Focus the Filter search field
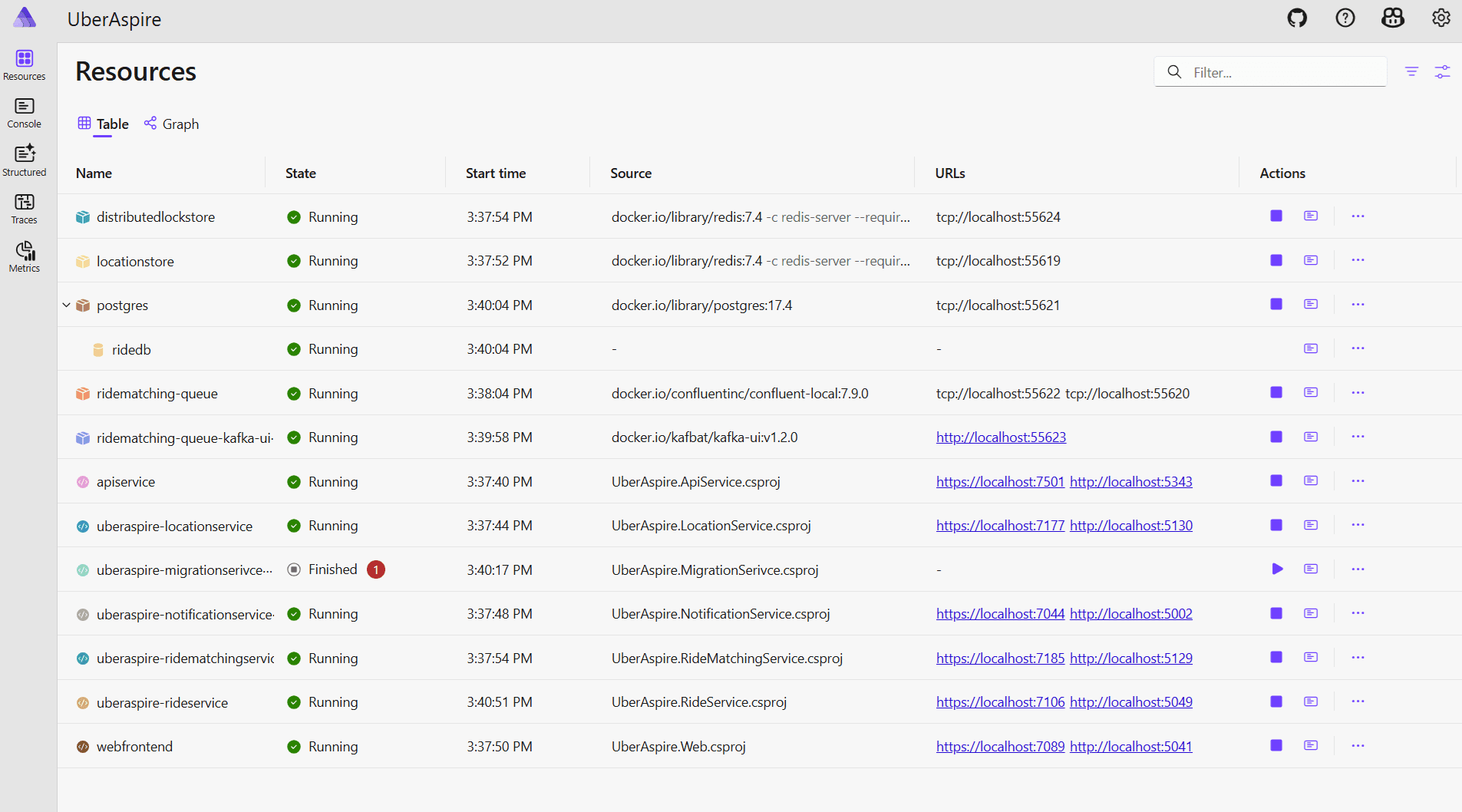 1270,72
